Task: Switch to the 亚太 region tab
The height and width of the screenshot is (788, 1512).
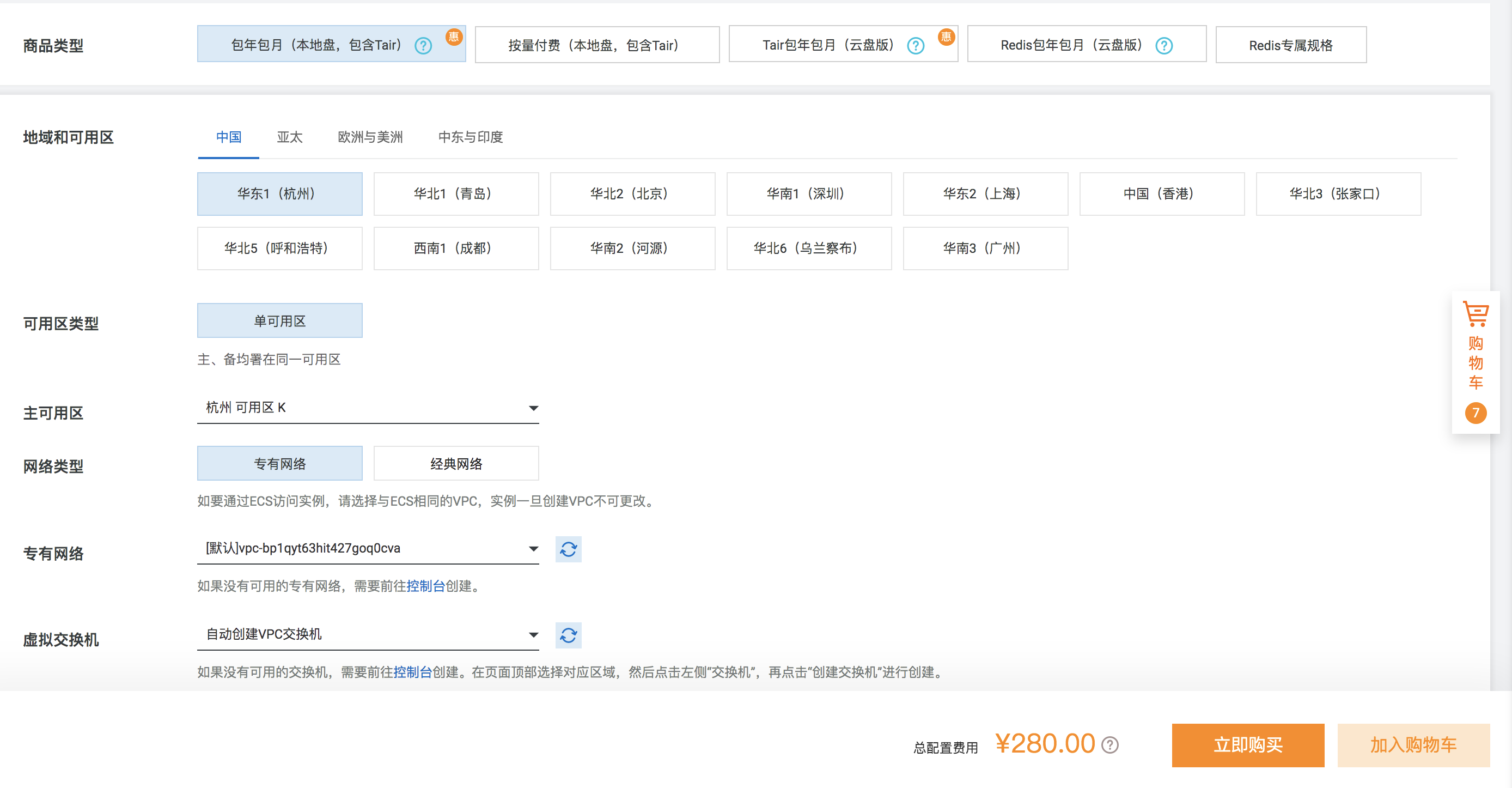Action: tap(289, 137)
